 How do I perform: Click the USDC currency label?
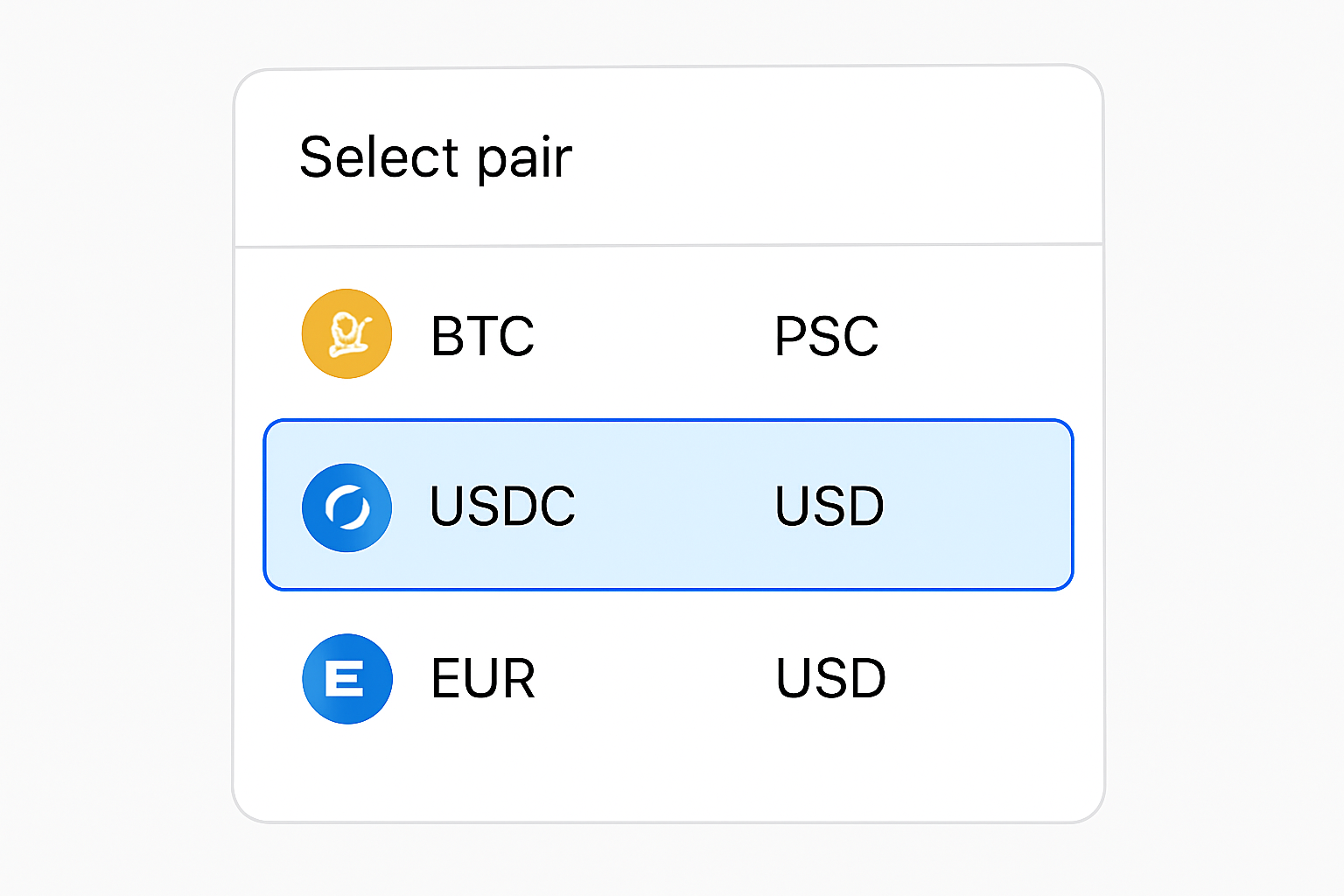click(x=502, y=506)
